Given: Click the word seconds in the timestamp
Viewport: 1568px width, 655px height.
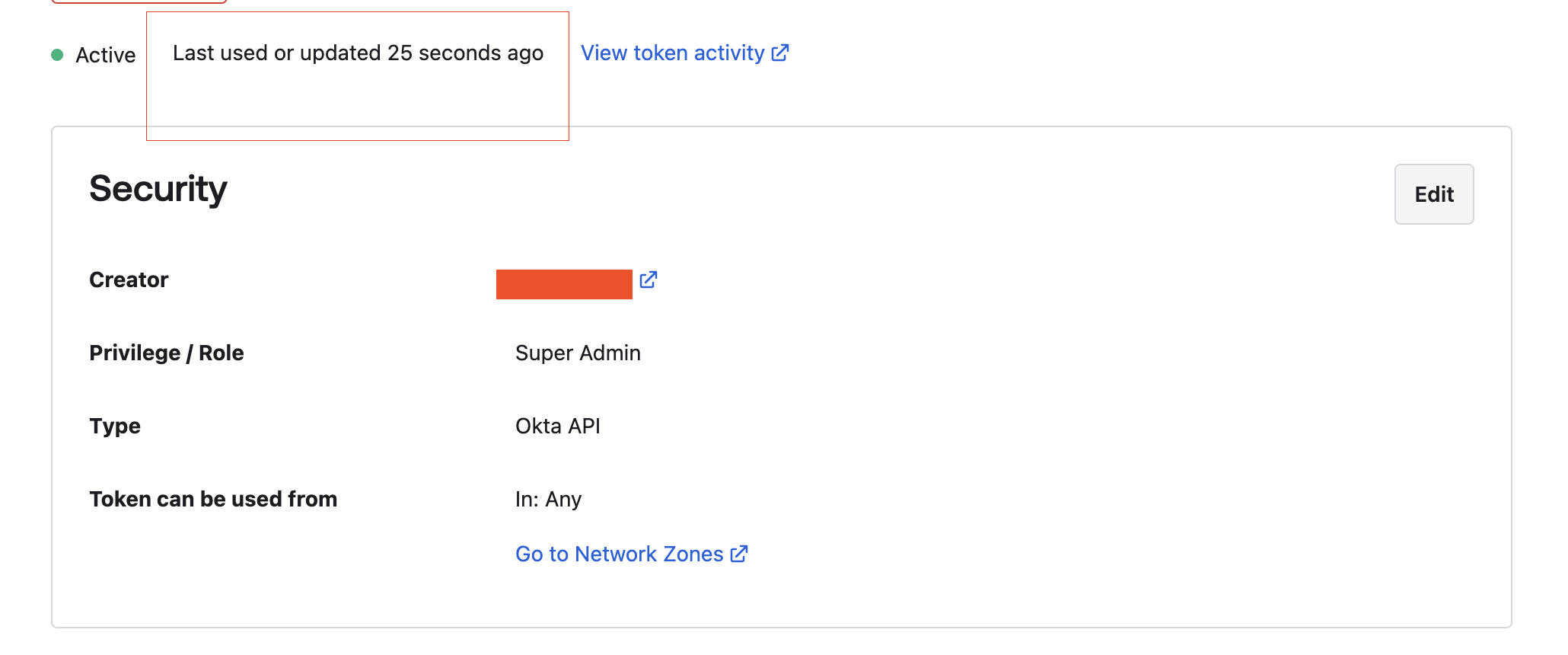Looking at the screenshot, I should tap(460, 53).
